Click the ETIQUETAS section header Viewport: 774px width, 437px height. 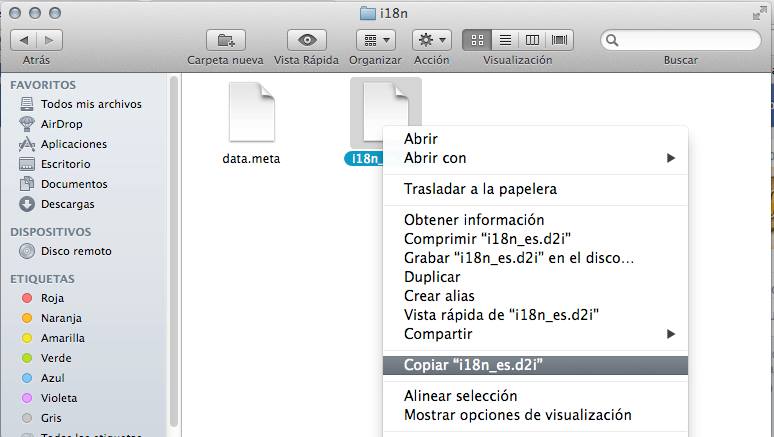(x=42, y=279)
